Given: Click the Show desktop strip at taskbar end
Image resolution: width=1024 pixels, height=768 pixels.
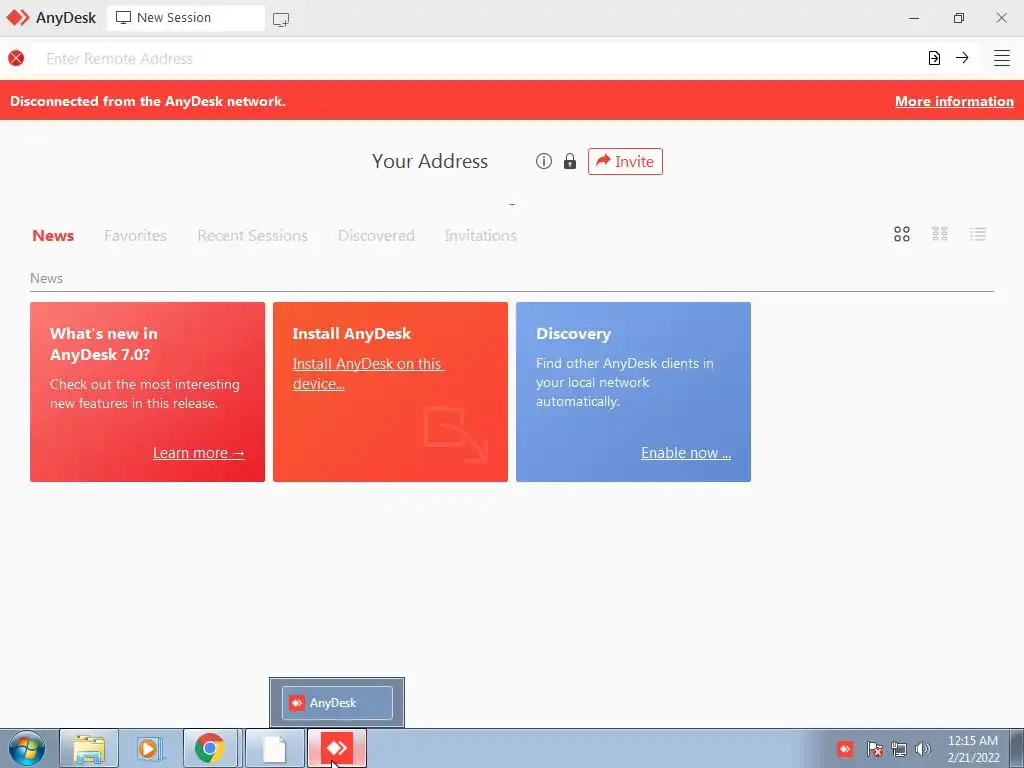Looking at the screenshot, I should coord(1017,748).
